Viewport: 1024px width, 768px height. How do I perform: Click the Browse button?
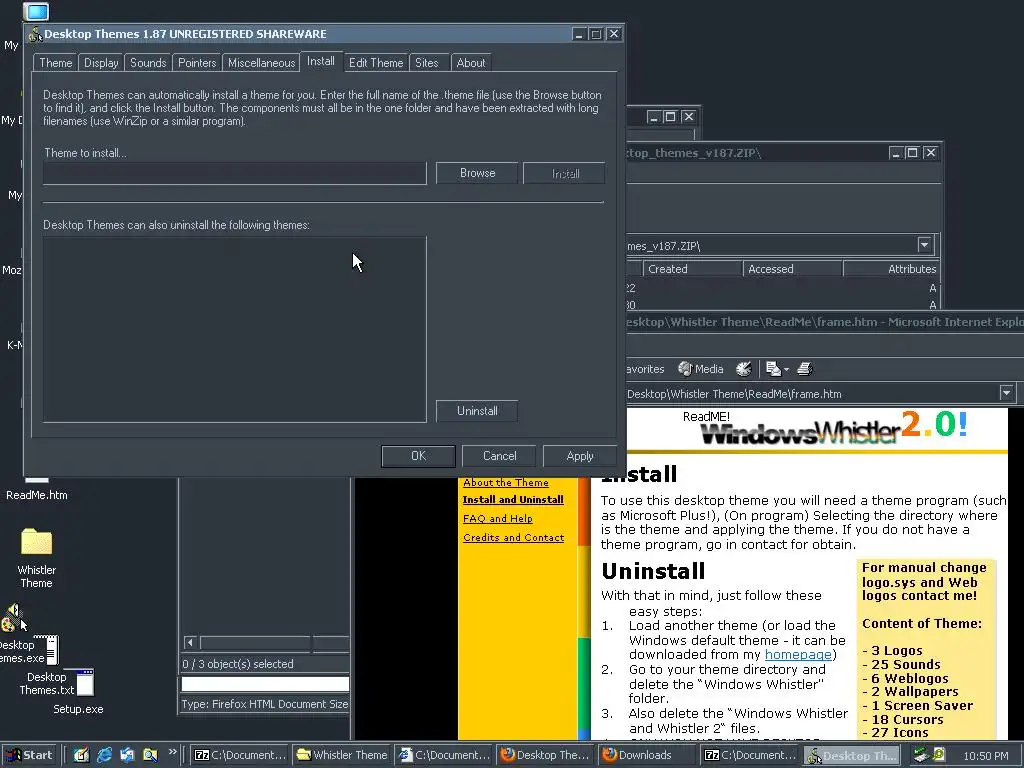pos(477,173)
